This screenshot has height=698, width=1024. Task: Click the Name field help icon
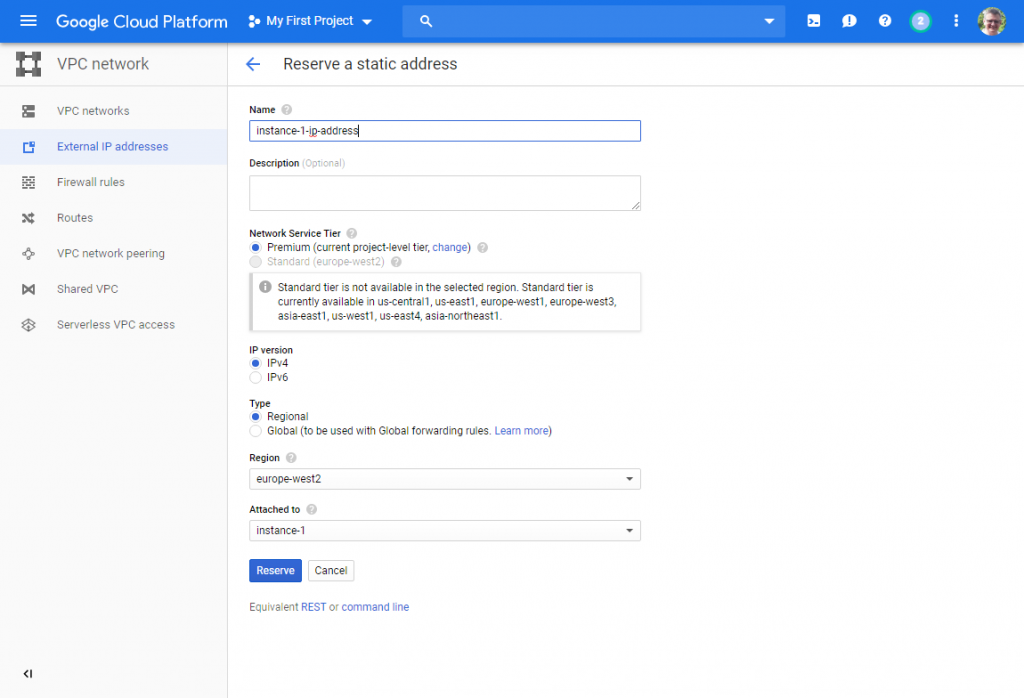287,110
